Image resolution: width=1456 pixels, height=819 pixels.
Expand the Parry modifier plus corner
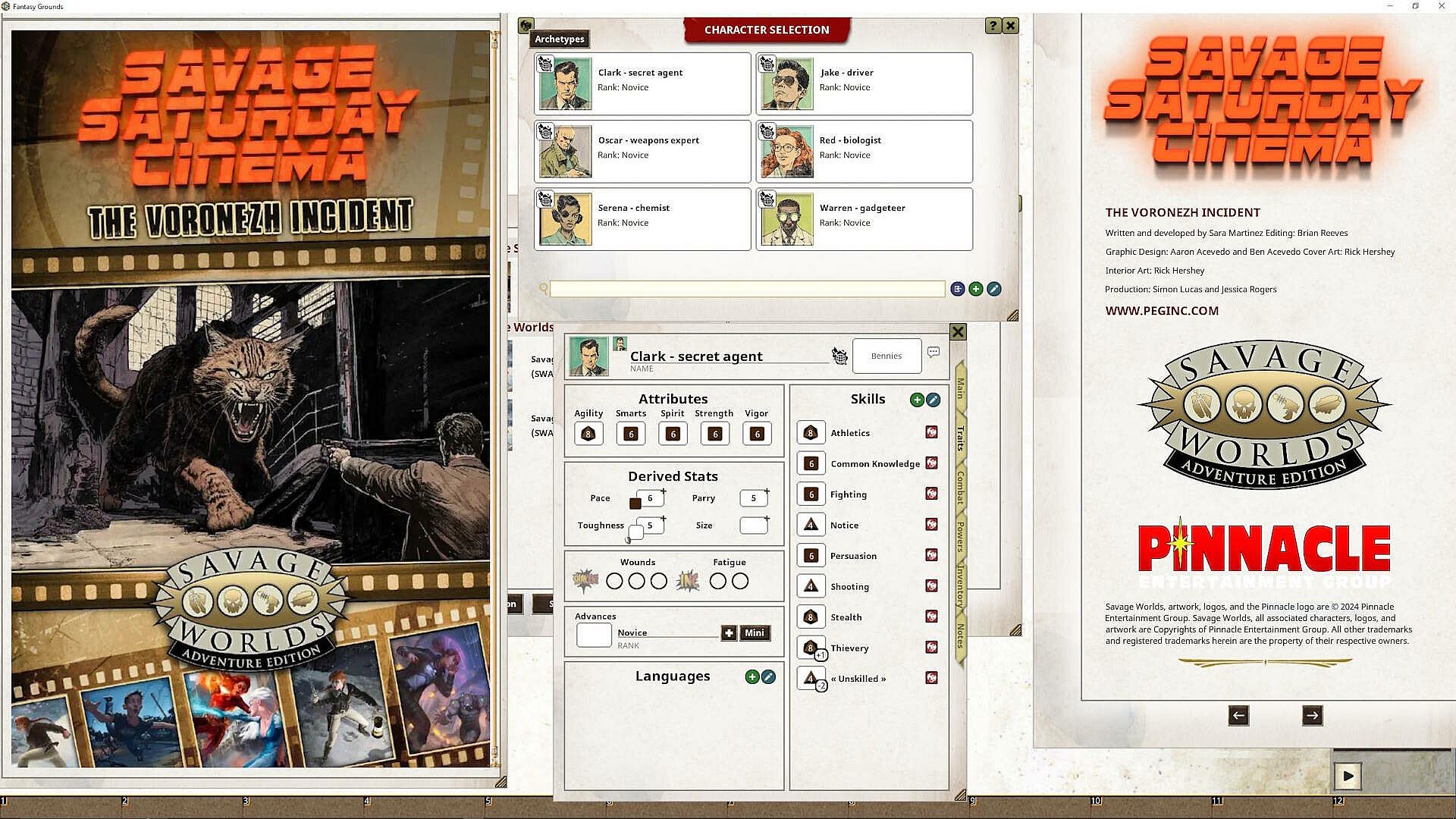point(767,491)
